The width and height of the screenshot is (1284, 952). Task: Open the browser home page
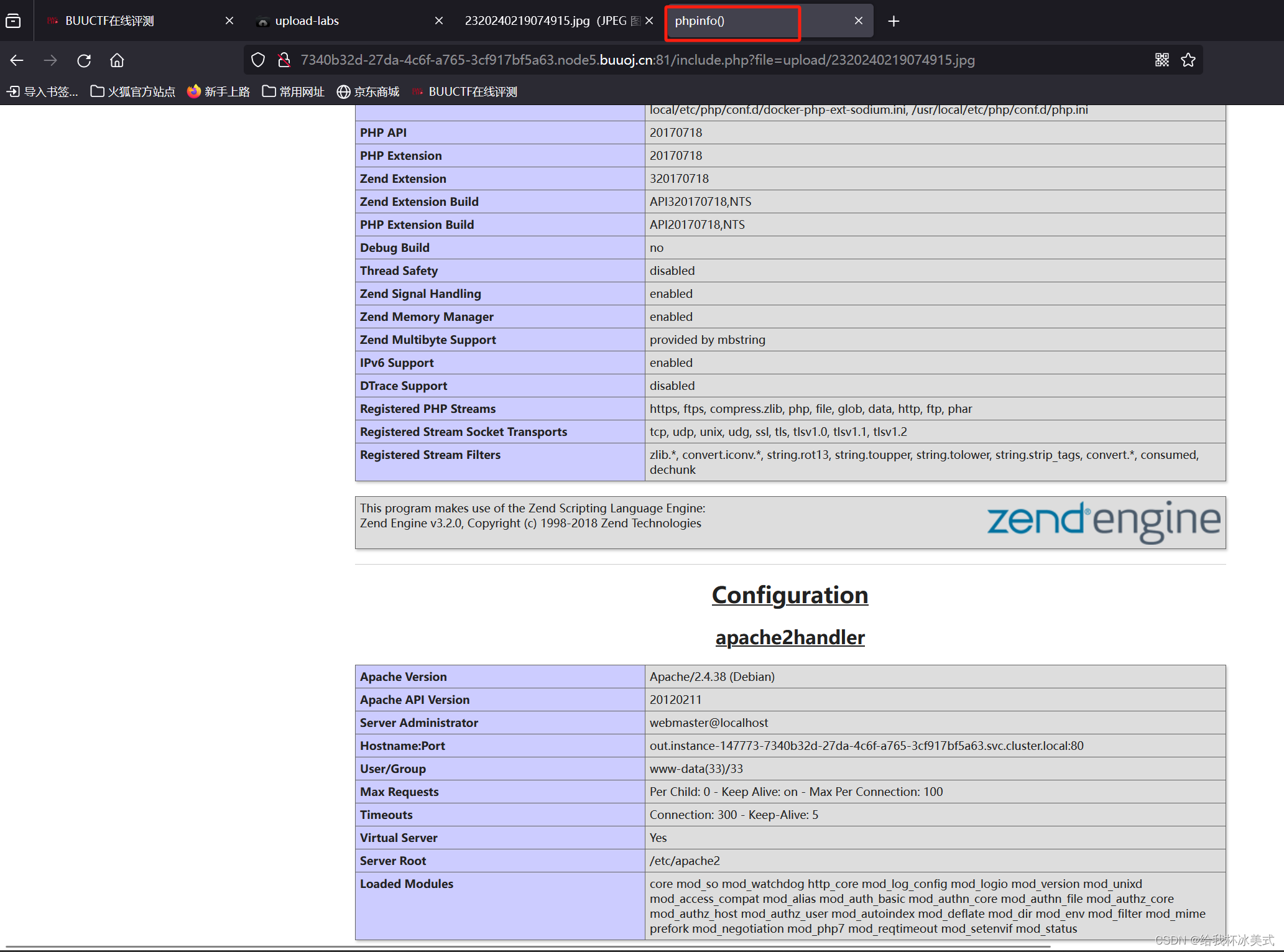117,60
